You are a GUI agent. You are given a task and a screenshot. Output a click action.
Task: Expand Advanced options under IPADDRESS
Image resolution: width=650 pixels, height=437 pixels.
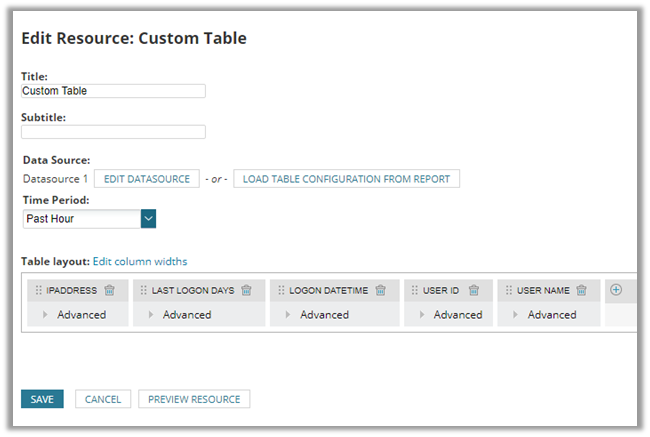pyautogui.click(x=80, y=314)
